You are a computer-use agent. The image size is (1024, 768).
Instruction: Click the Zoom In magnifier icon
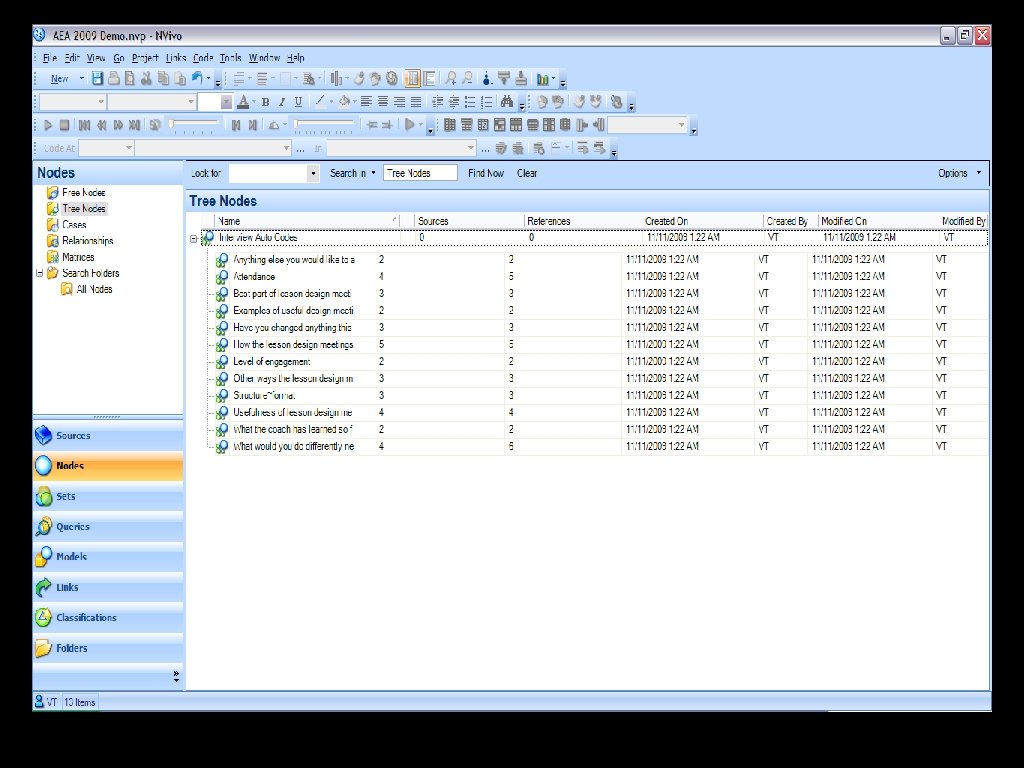tap(451, 78)
